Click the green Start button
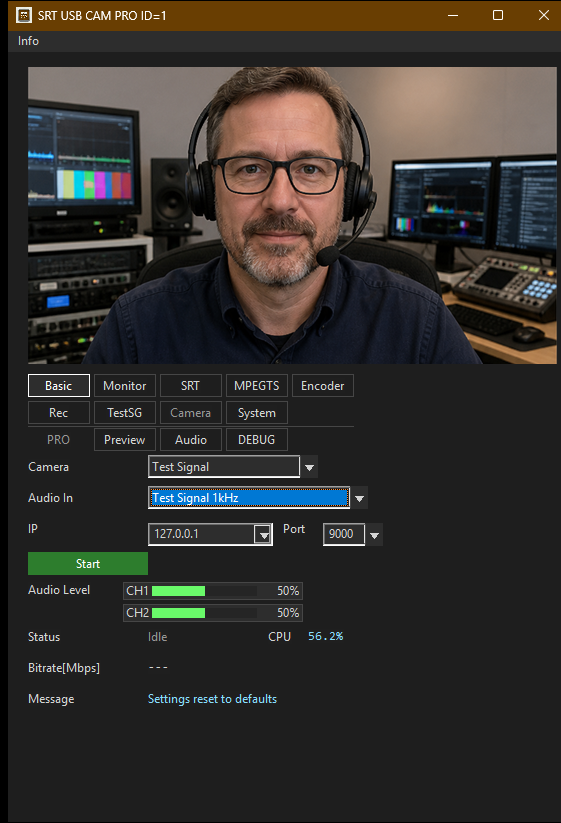 pyautogui.click(x=88, y=563)
